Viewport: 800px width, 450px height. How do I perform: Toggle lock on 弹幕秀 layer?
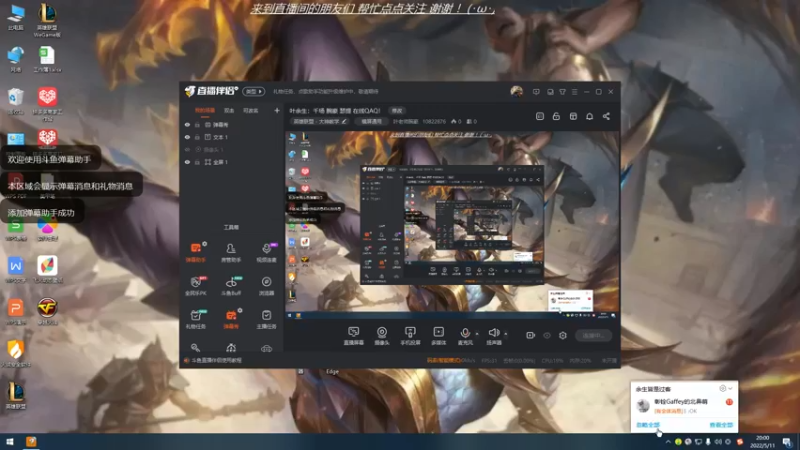pos(197,124)
